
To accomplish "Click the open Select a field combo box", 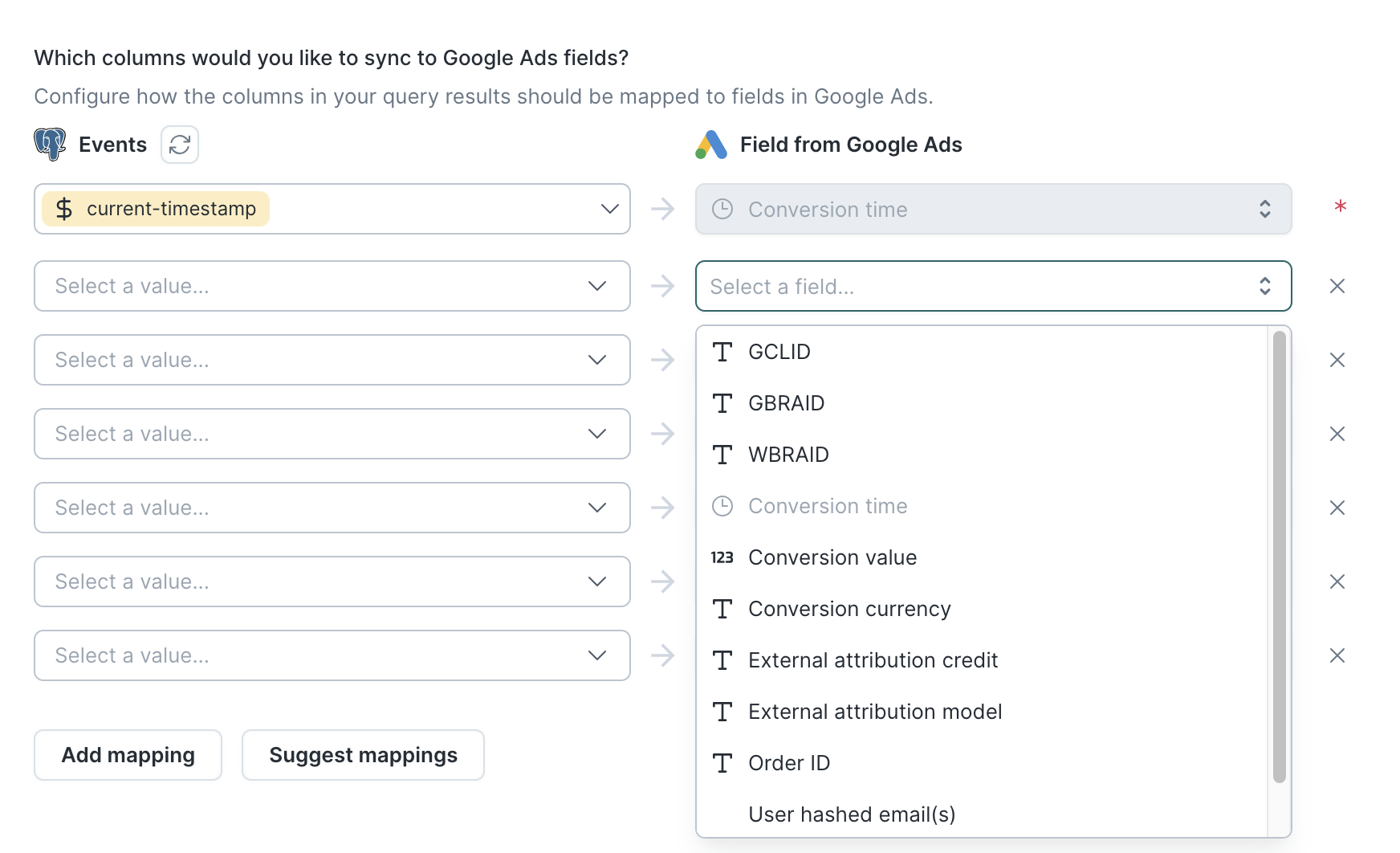I will tap(994, 286).
